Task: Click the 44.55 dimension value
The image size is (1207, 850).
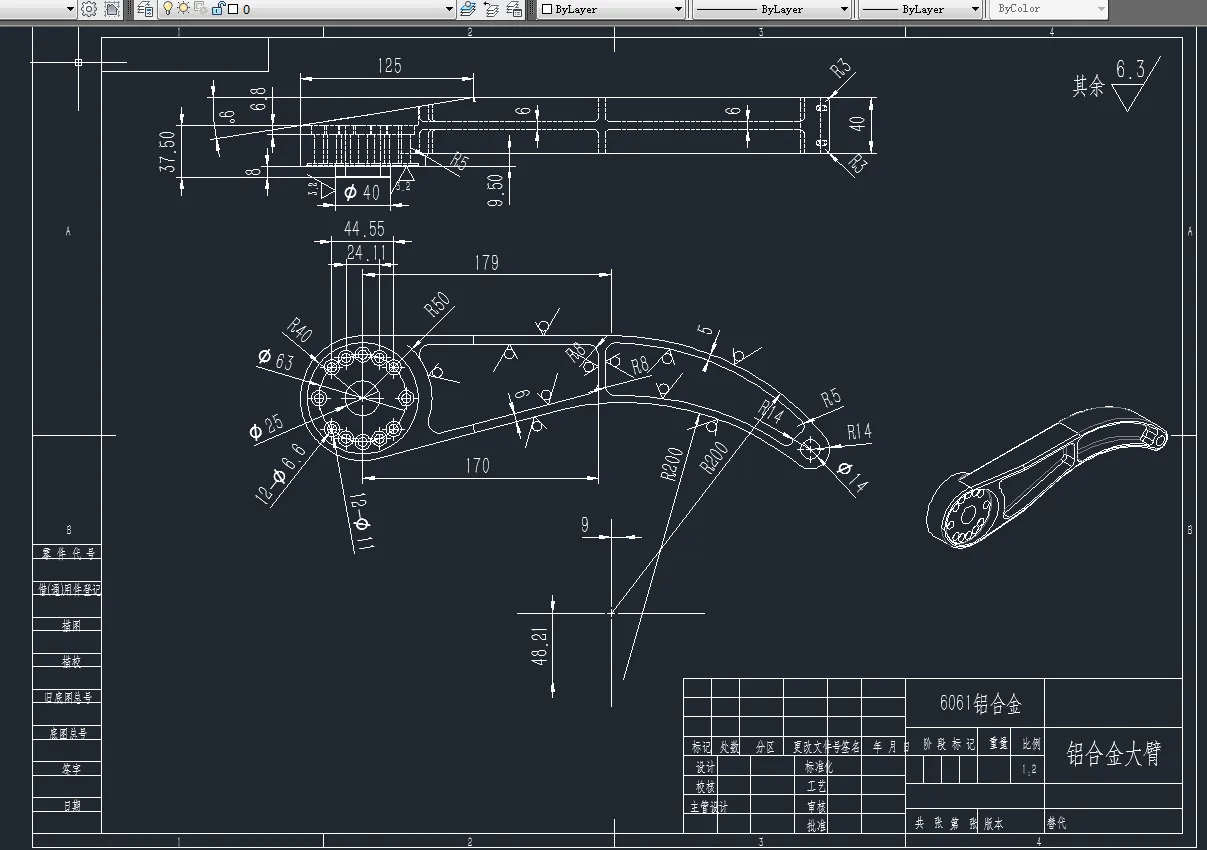Action: tap(364, 229)
